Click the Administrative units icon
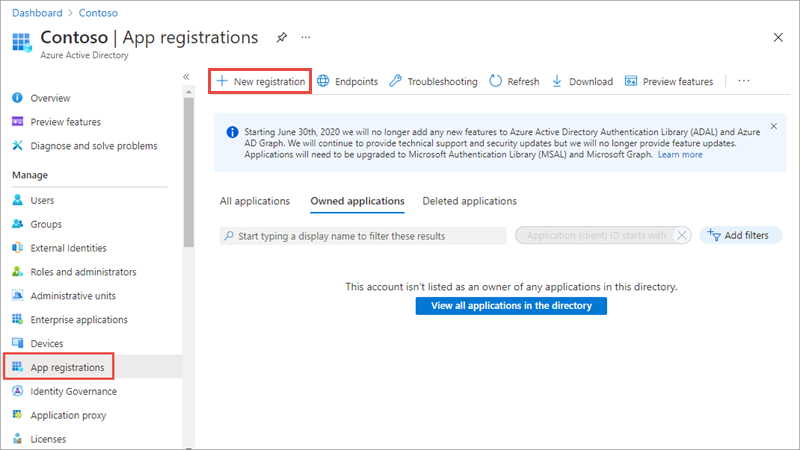 (x=17, y=295)
